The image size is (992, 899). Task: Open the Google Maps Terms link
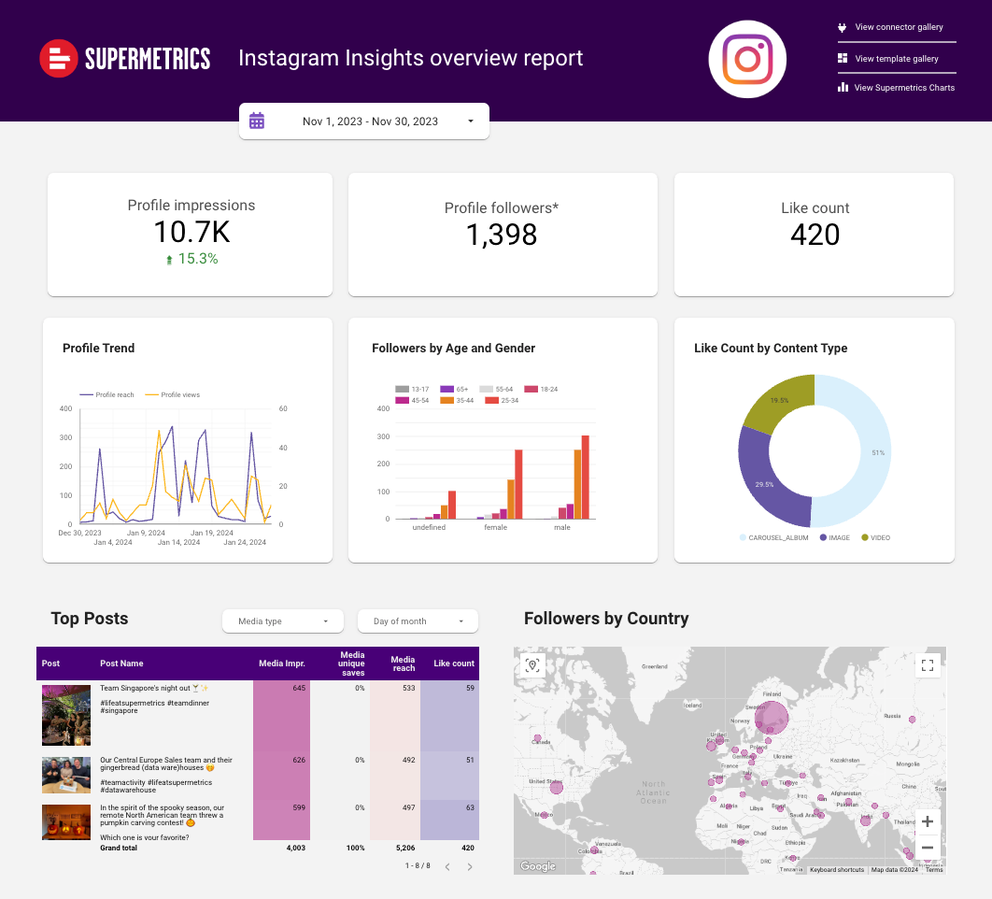tap(936, 869)
